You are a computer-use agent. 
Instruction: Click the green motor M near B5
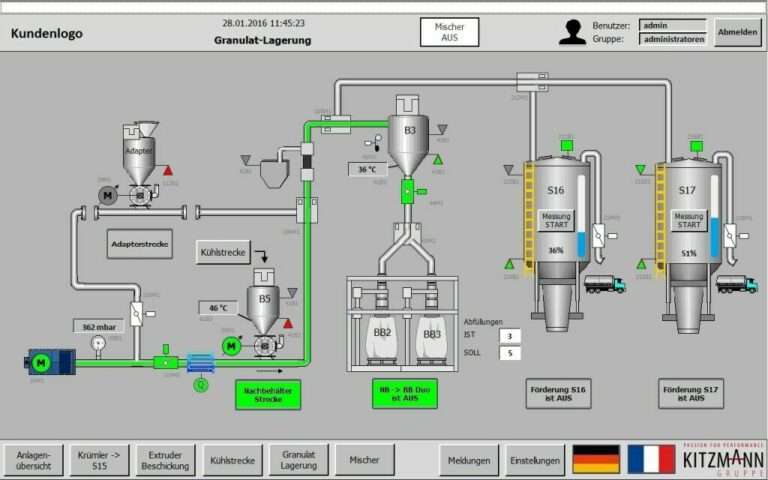[231, 346]
